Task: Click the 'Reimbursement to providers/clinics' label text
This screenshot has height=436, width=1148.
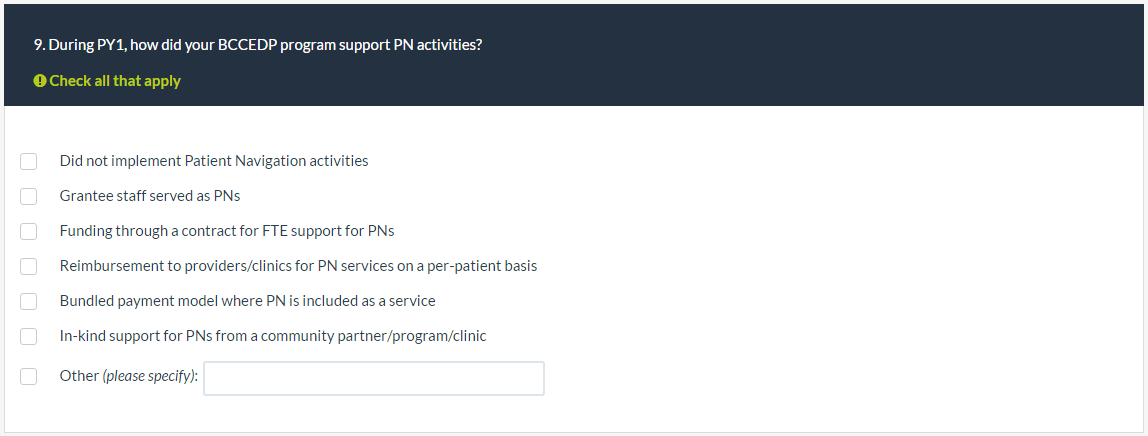Action: coord(298,266)
